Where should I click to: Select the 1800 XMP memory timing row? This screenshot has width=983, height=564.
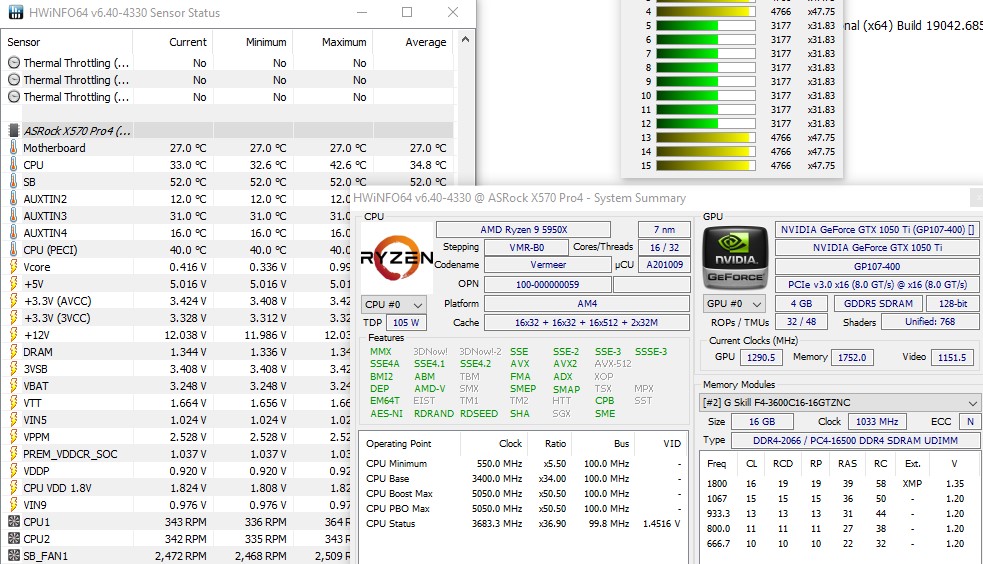pyautogui.click(x=839, y=483)
